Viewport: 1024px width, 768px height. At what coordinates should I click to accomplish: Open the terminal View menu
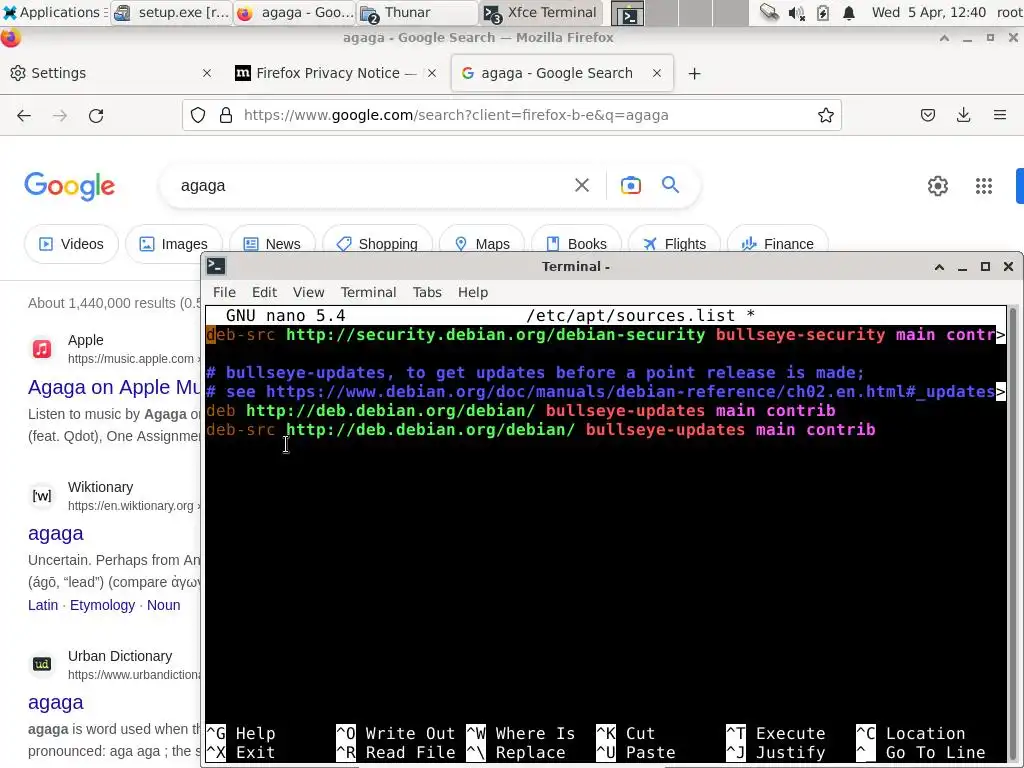[x=308, y=292]
